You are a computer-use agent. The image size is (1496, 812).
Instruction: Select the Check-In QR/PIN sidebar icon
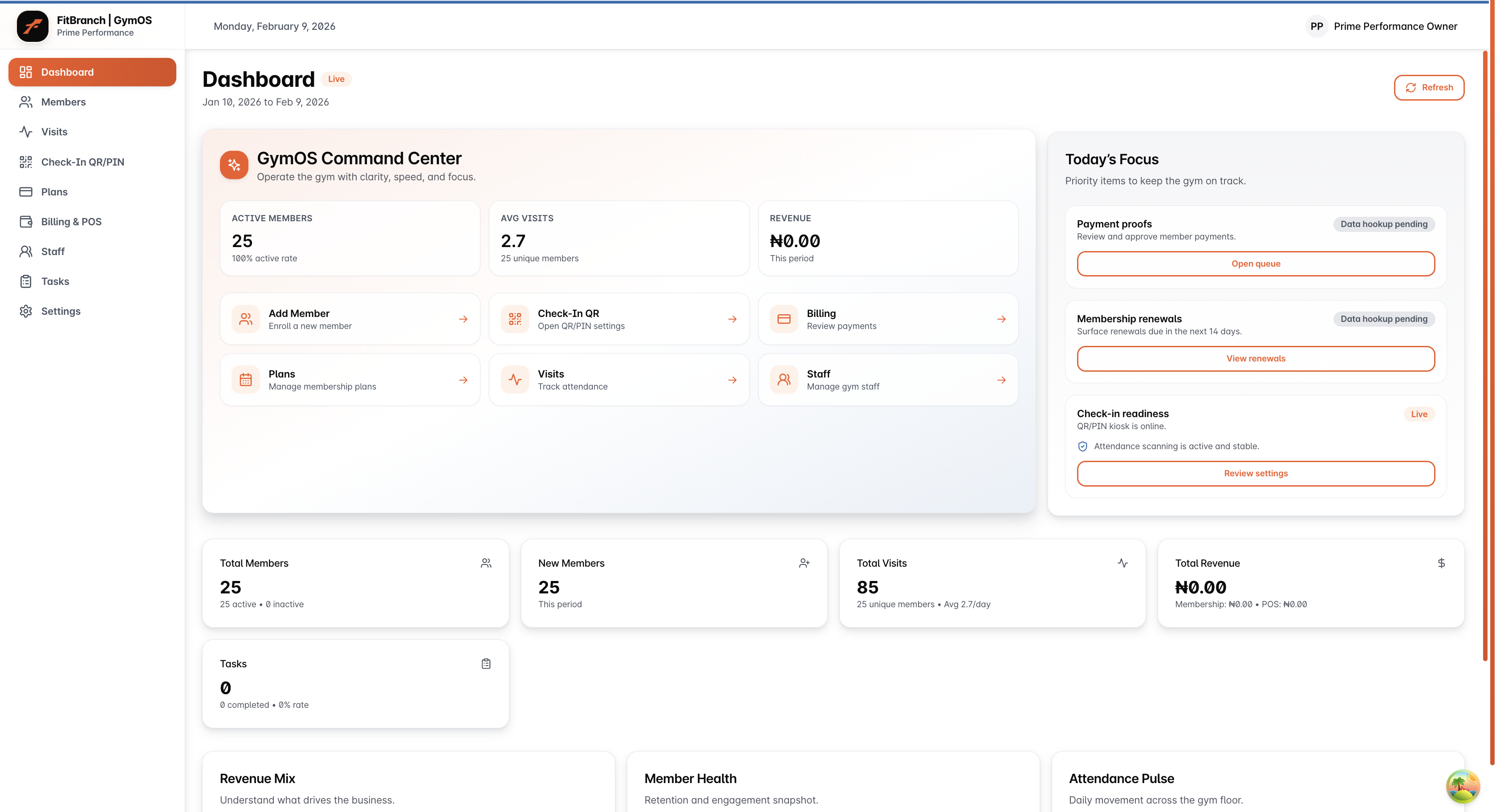pos(25,162)
